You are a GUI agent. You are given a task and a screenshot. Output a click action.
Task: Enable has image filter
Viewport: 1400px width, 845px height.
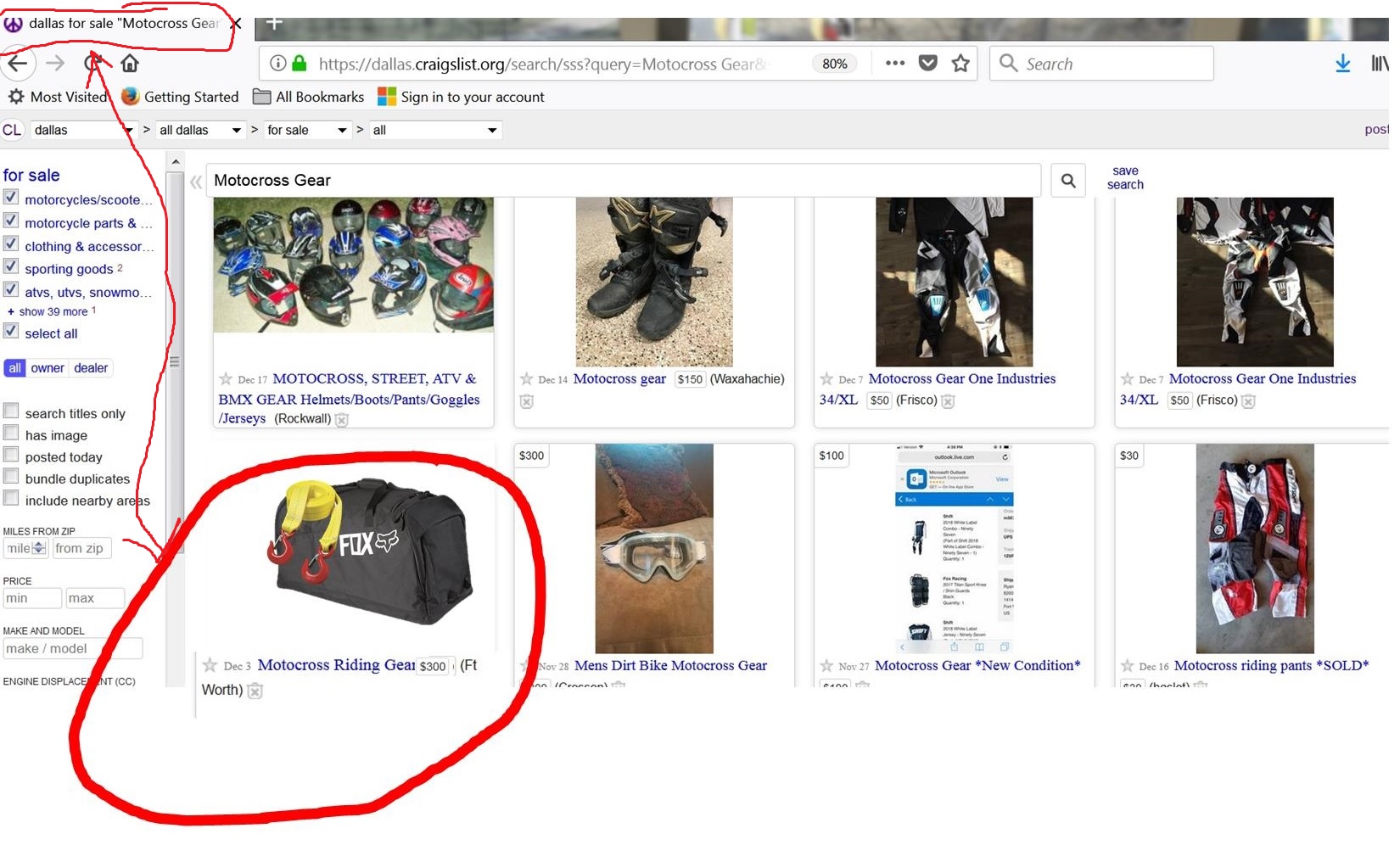(11, 434)
